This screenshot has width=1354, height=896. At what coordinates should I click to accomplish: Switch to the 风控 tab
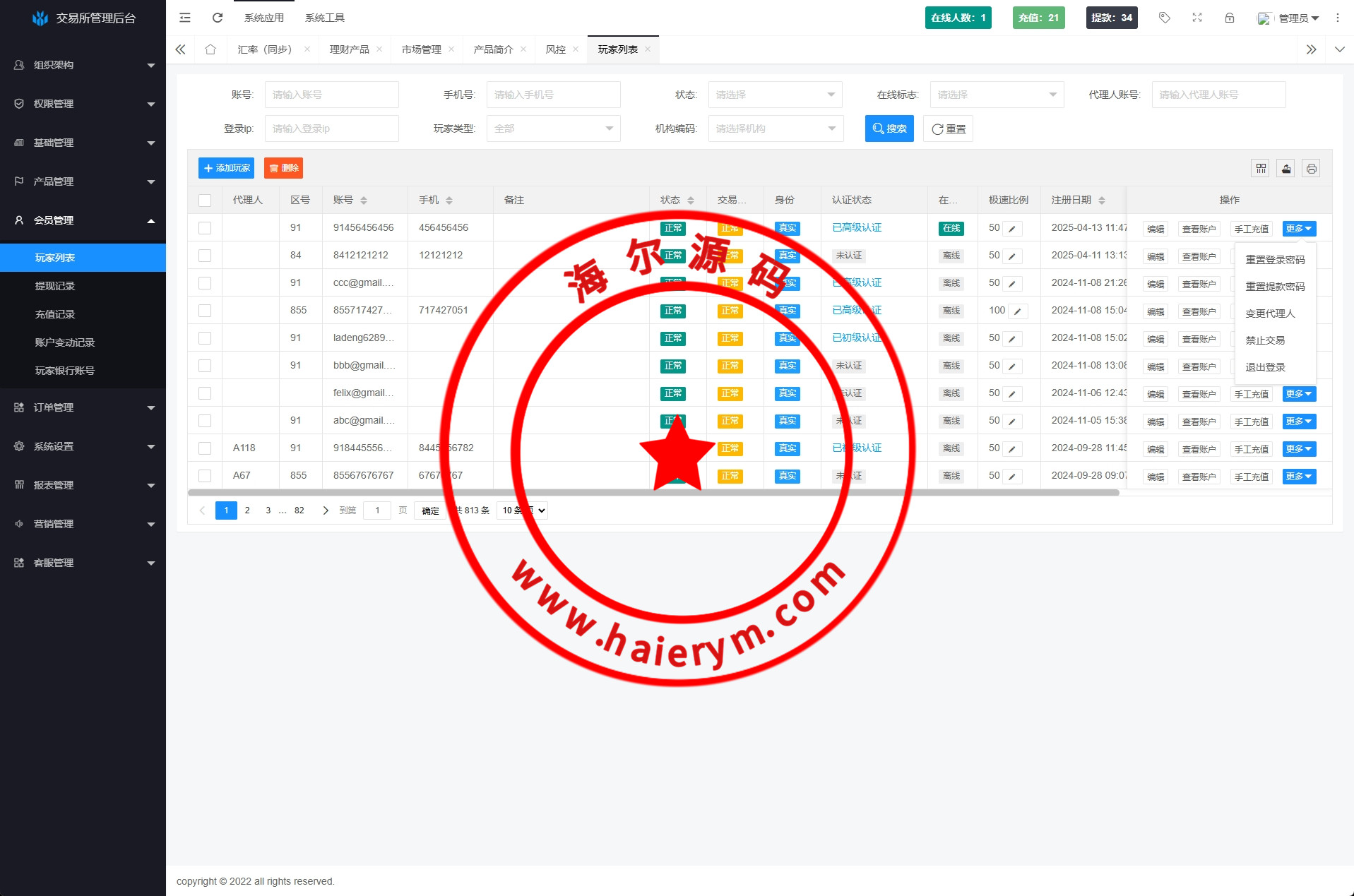556,49
